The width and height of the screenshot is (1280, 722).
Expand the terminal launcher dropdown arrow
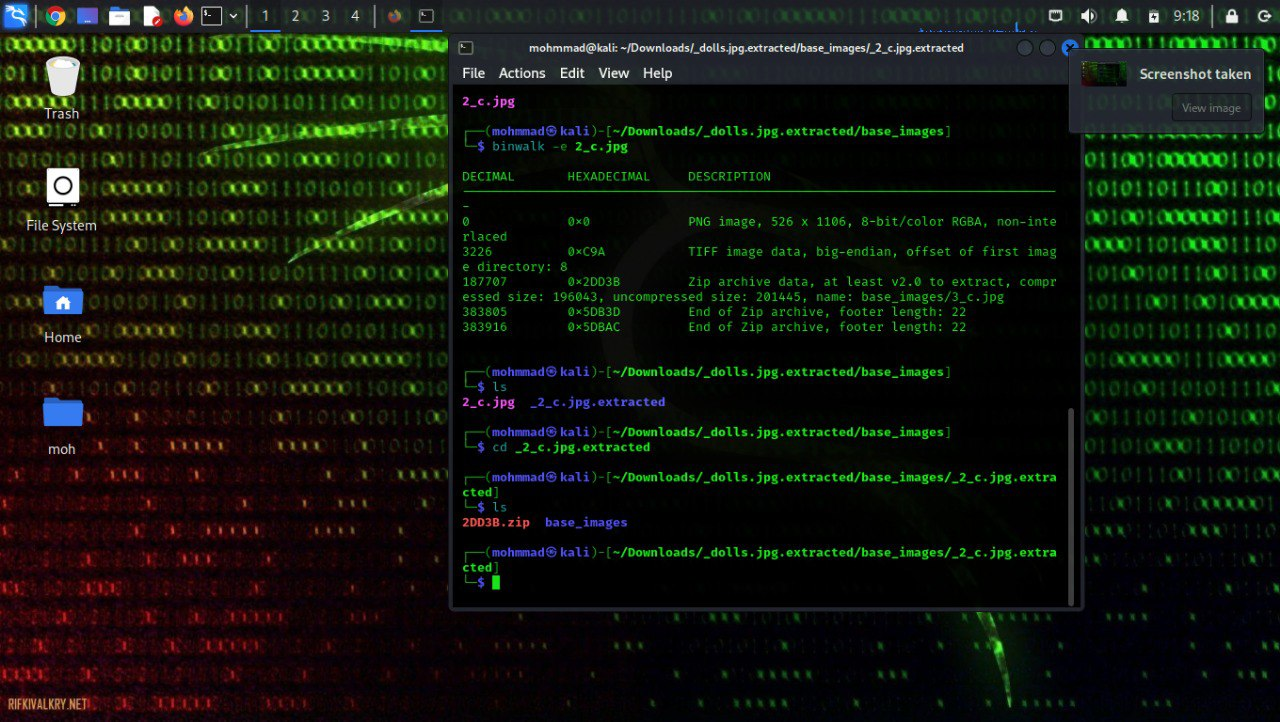click(x=234, y=16)
